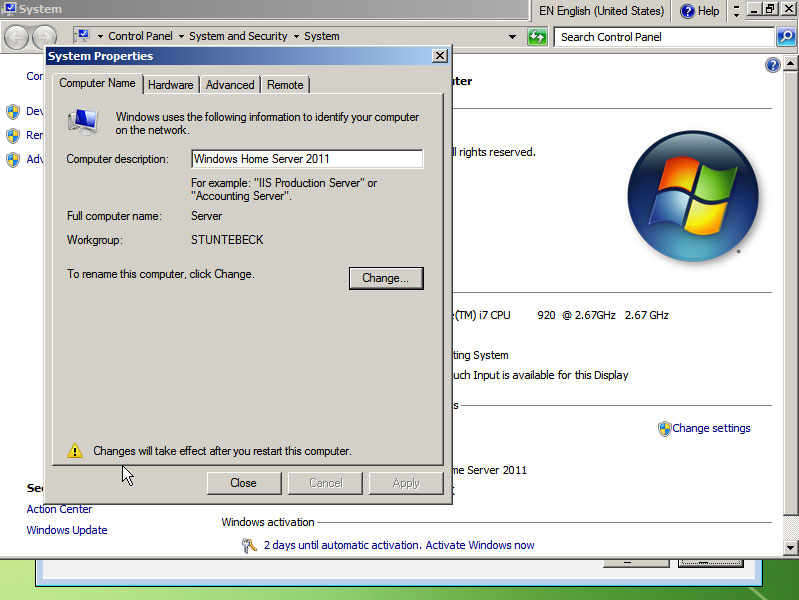Expand the System and Security breadcrumb arrow
The width and height of the screenshot is (799, 600).
click(296, 37)
